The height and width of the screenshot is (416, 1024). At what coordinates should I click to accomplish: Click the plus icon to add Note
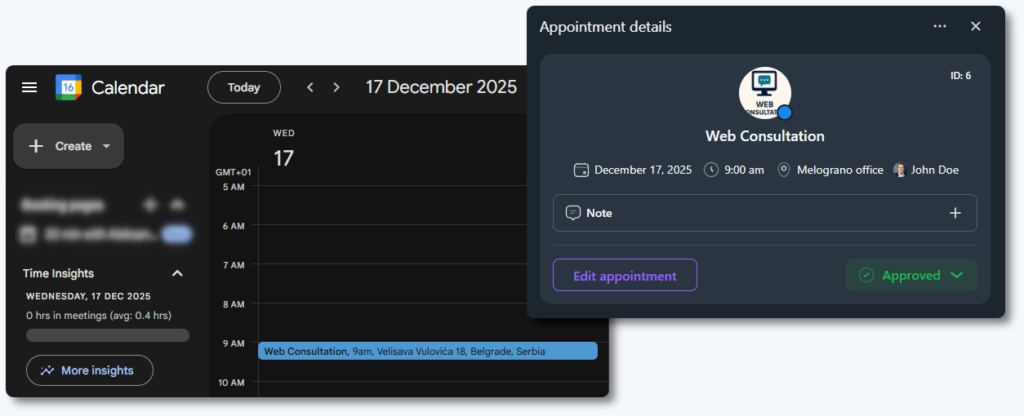point(955,213)
